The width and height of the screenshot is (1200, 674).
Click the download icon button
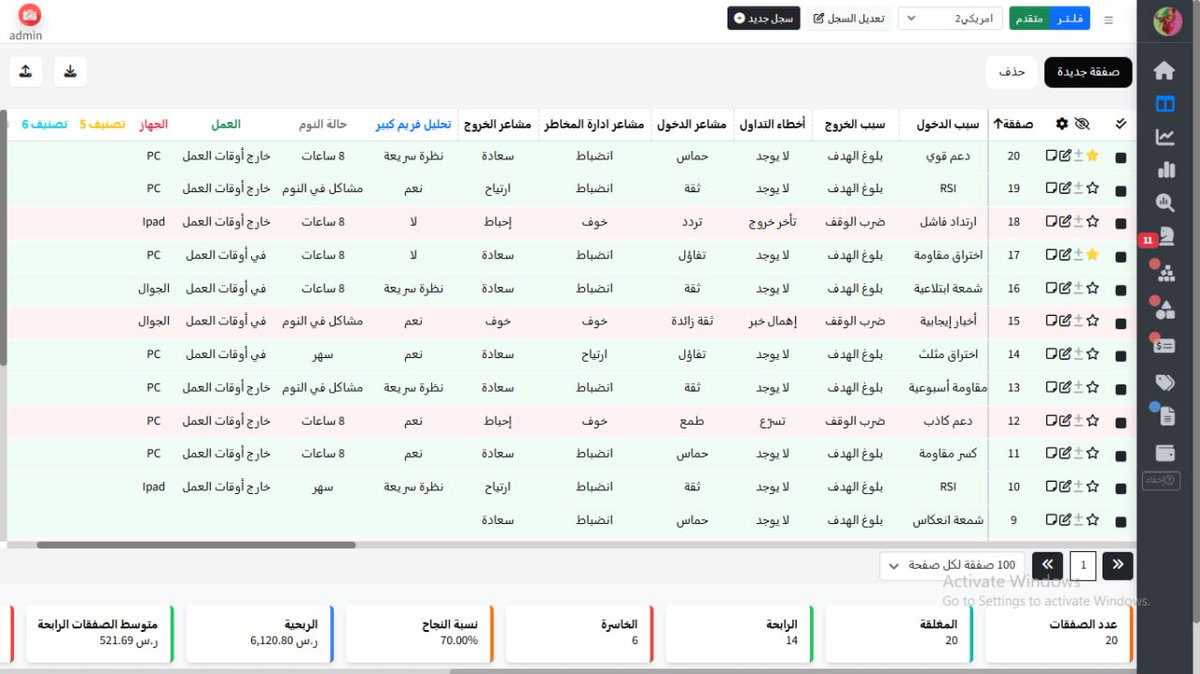(70, 71)
